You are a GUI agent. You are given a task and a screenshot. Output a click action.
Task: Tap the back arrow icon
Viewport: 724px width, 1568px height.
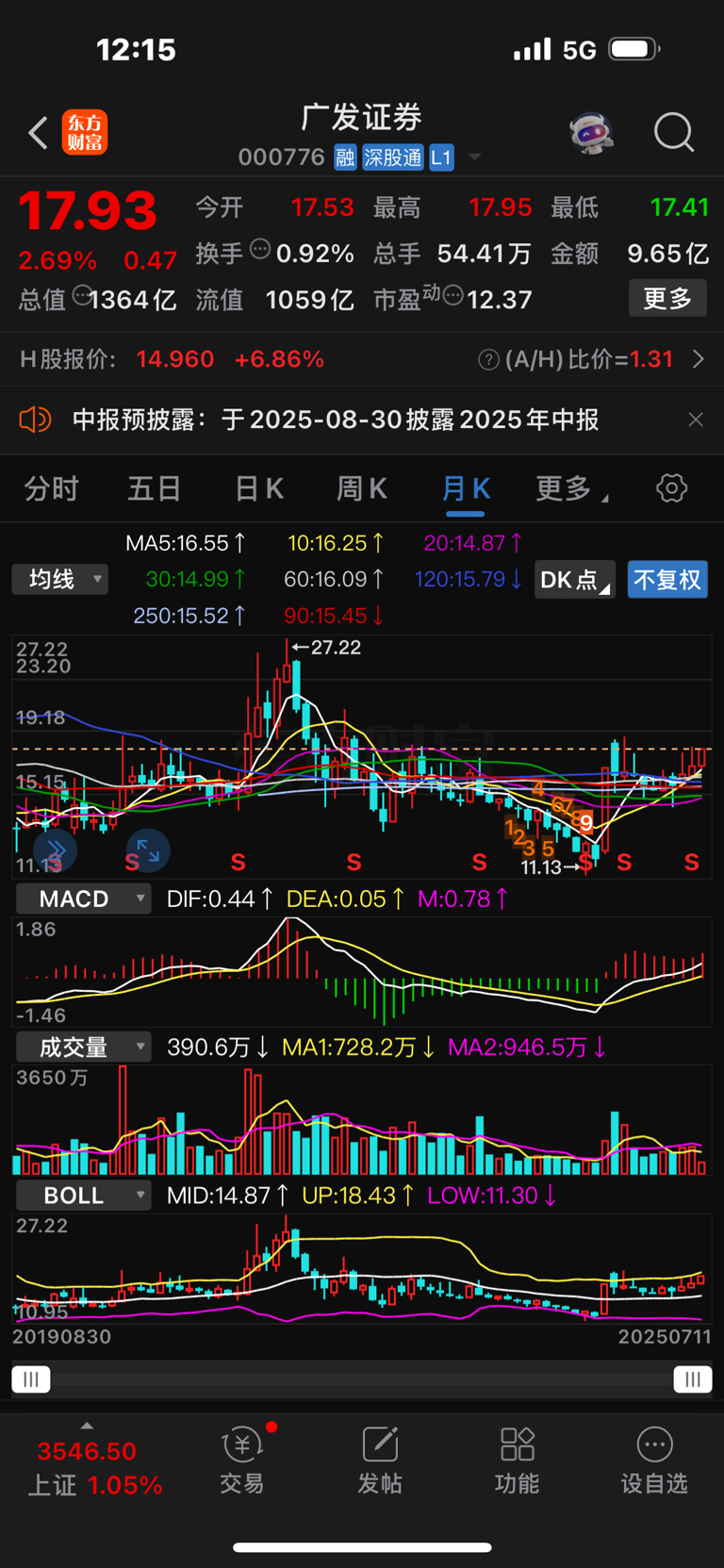click(38, 134)
